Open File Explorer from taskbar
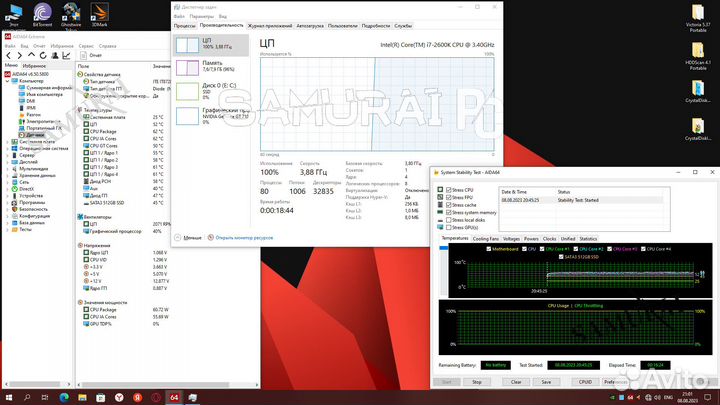Image resolution: width=720 pixels, height=405 pixels. click(x=82, y=397)
